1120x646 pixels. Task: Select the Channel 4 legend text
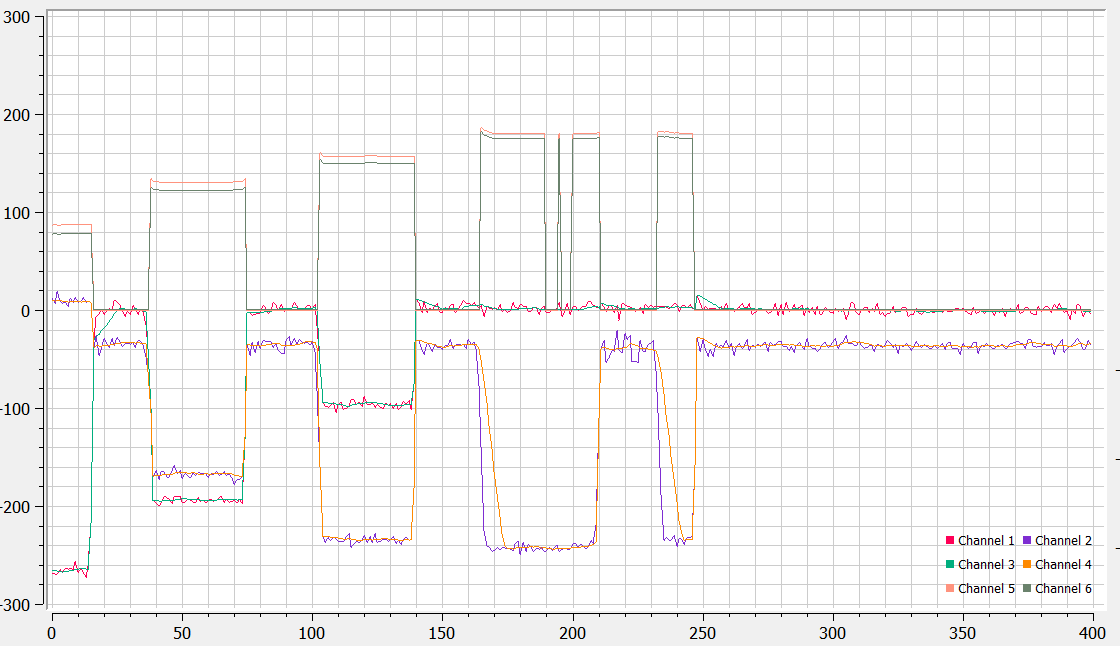(x=1063, y=565)
